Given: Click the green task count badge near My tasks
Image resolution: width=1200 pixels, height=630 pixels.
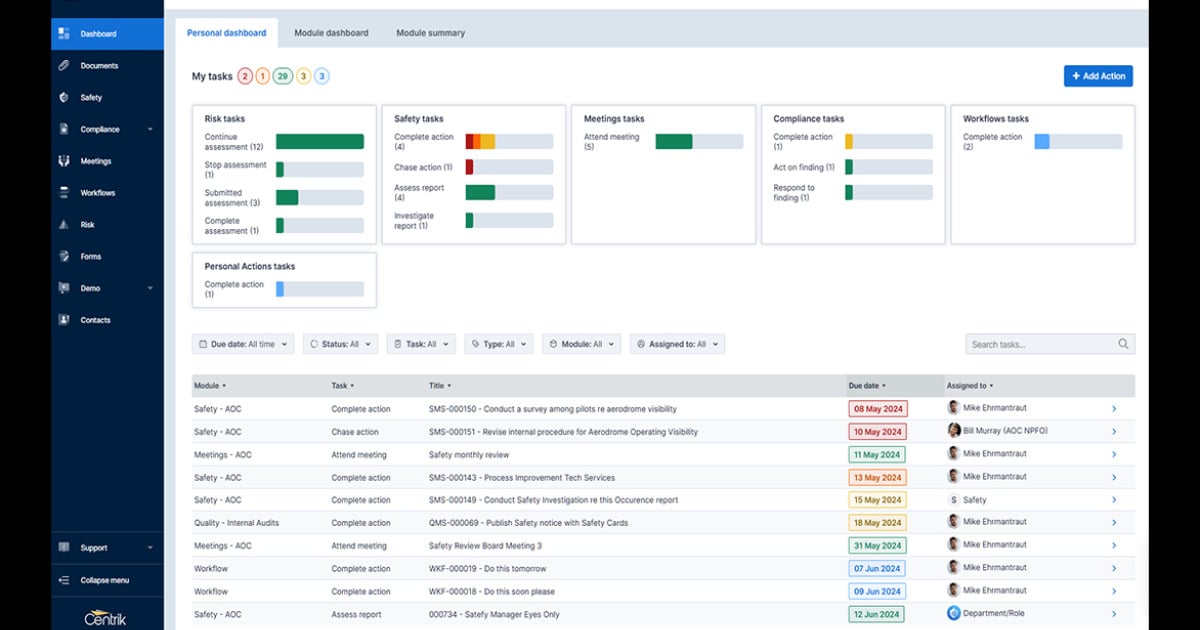Looking at the screenshot, I should click(283, 75).
